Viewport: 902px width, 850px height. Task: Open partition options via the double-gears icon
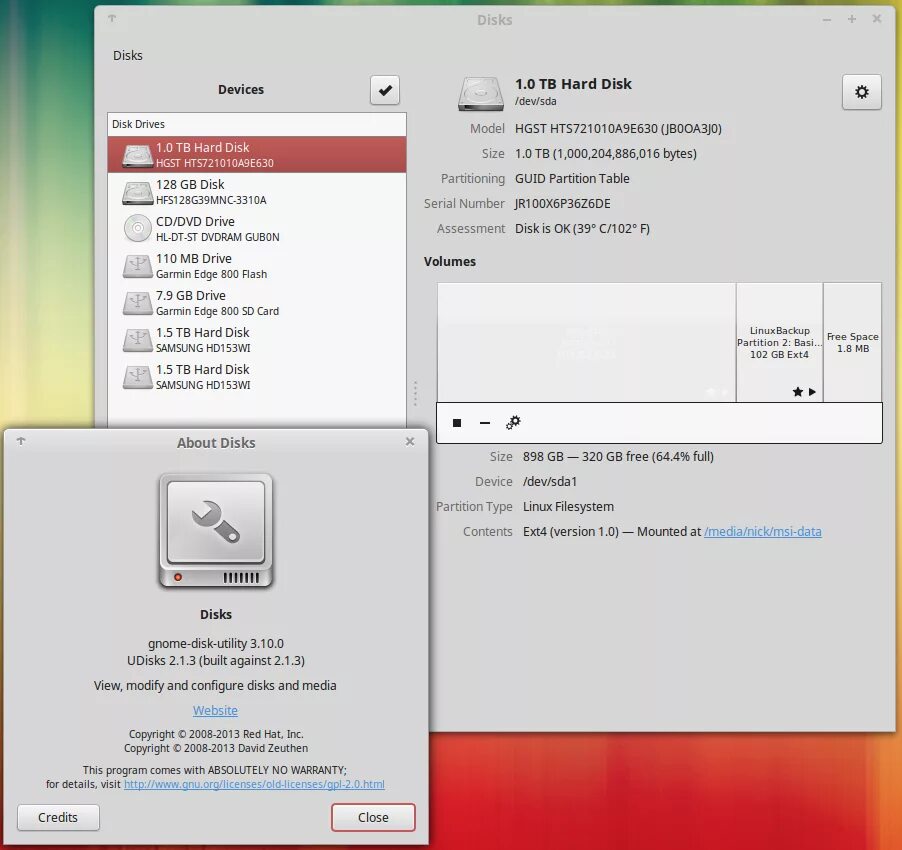[x=513, y=423]
